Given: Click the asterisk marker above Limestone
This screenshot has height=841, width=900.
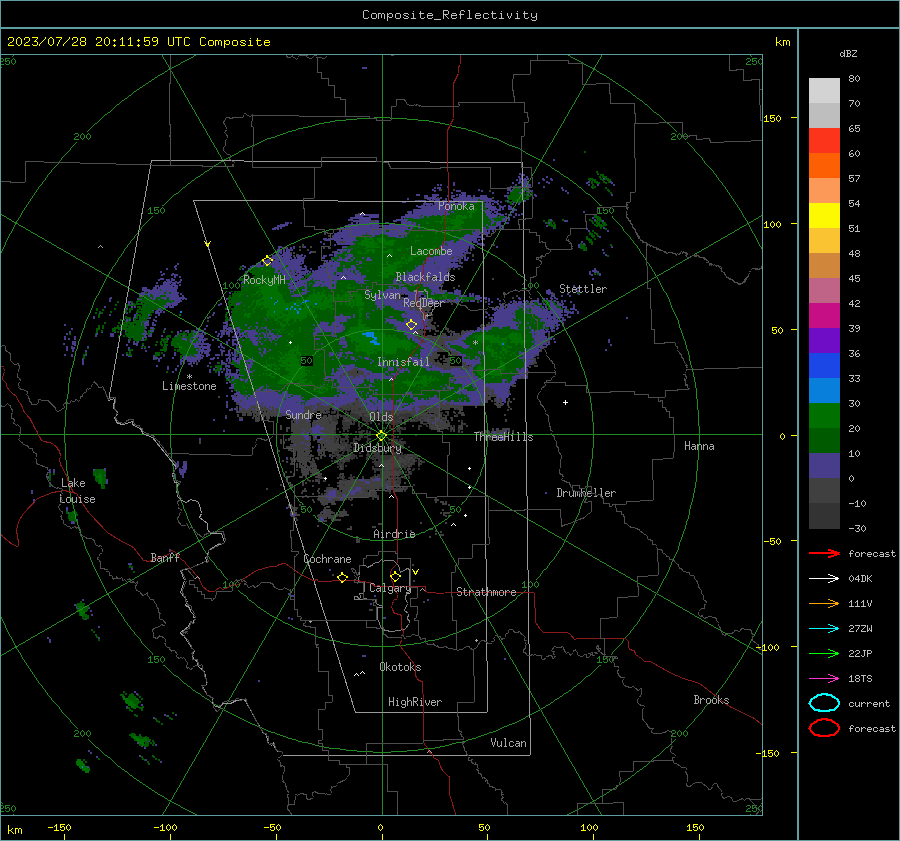Looking at the screenshot, I should point(189,377).
